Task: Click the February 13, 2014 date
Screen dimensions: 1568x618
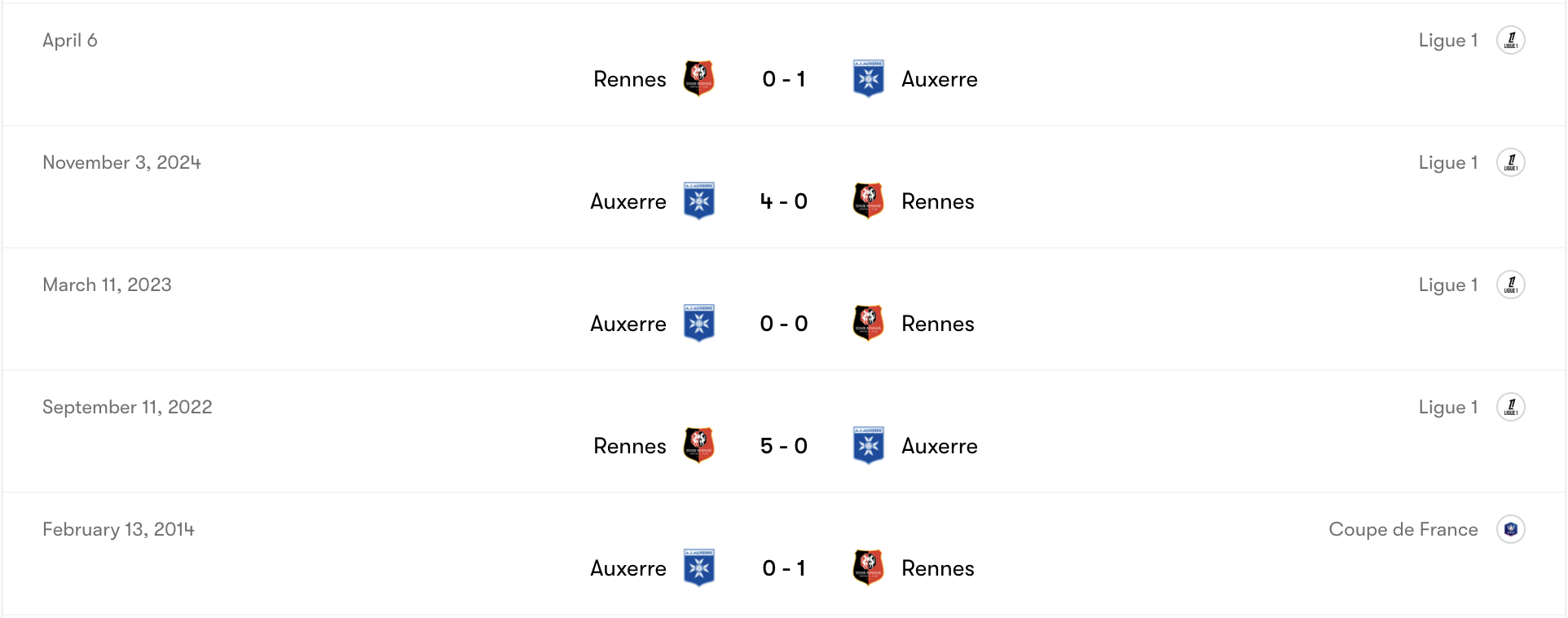Action: click(x=118, y=529)
